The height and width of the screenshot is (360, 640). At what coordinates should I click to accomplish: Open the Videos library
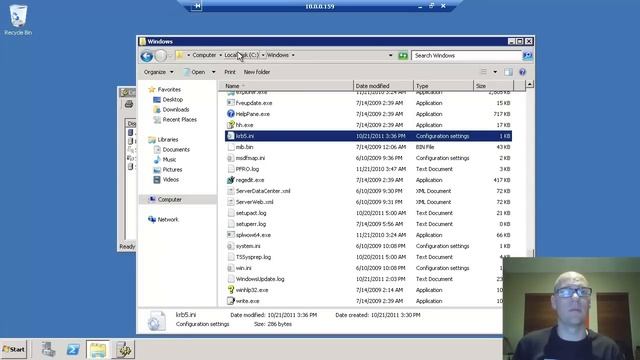(170, 180)
